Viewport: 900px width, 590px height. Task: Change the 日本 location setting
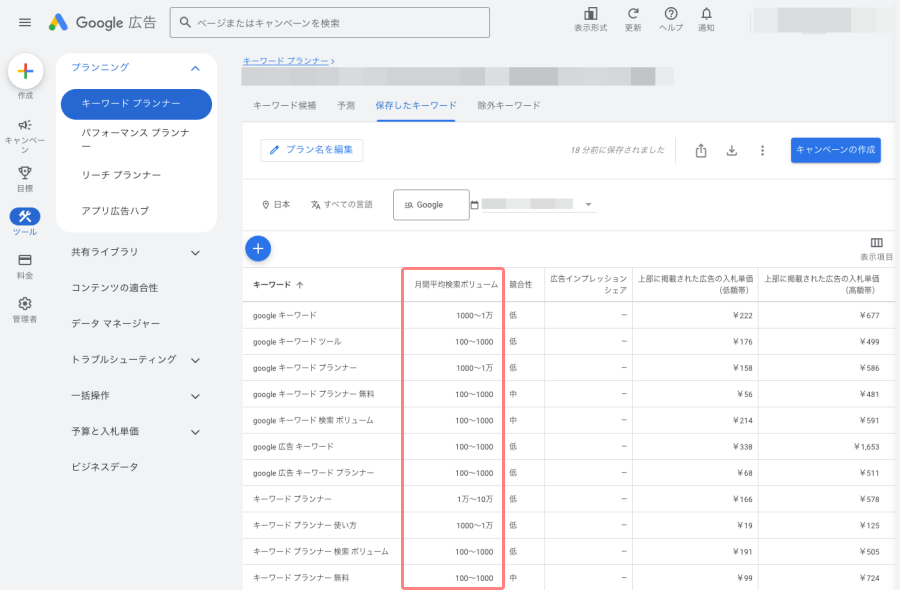tap(276, 205)
